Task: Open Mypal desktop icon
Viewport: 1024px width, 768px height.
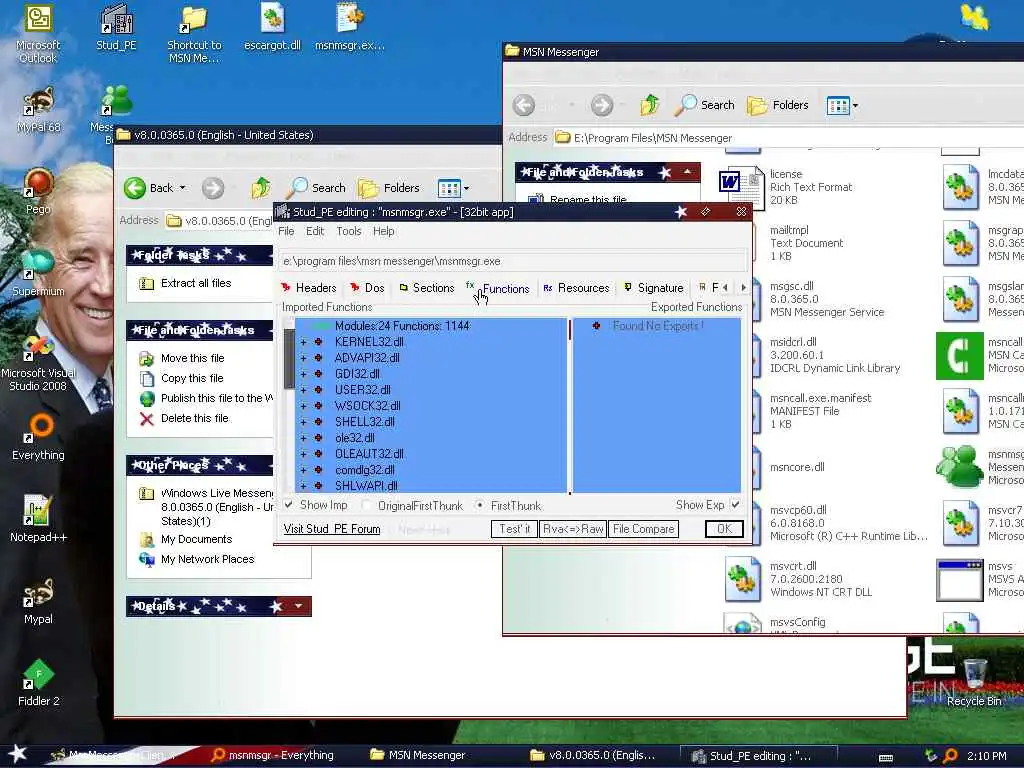Action: [x=38, y=601]
